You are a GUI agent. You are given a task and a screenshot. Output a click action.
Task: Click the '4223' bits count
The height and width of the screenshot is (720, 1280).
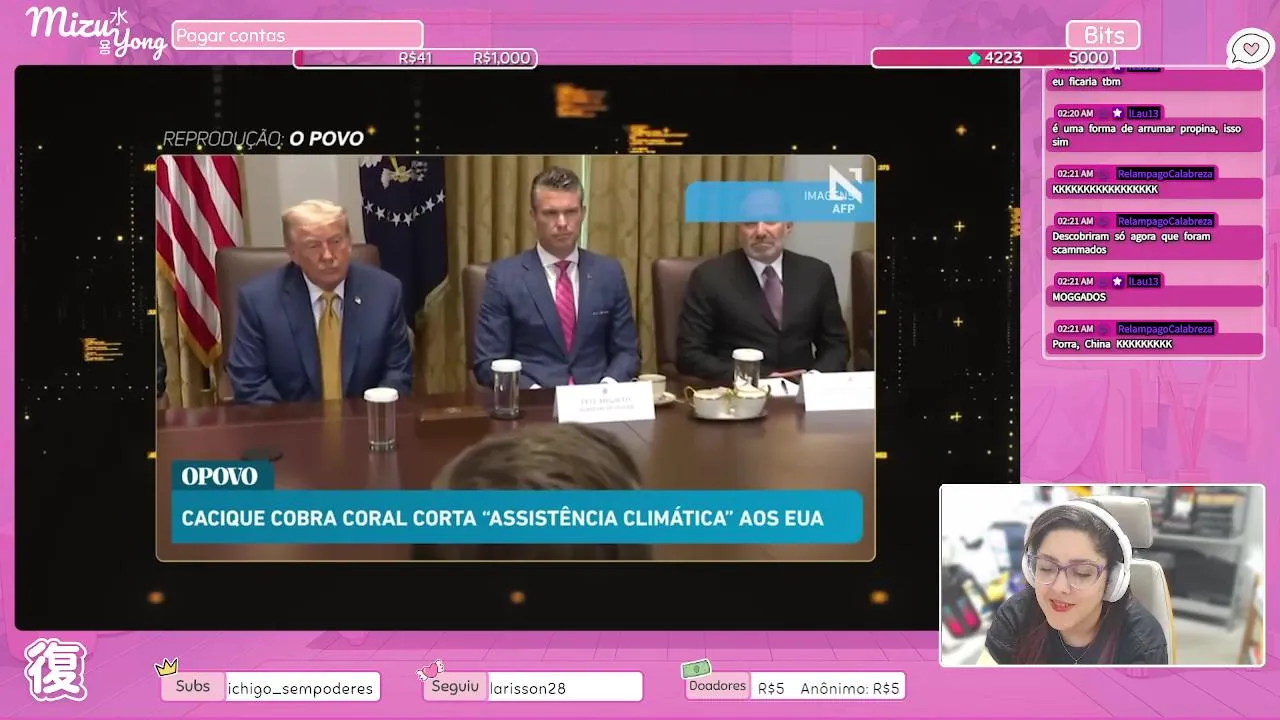click(x=1003, y=58)
